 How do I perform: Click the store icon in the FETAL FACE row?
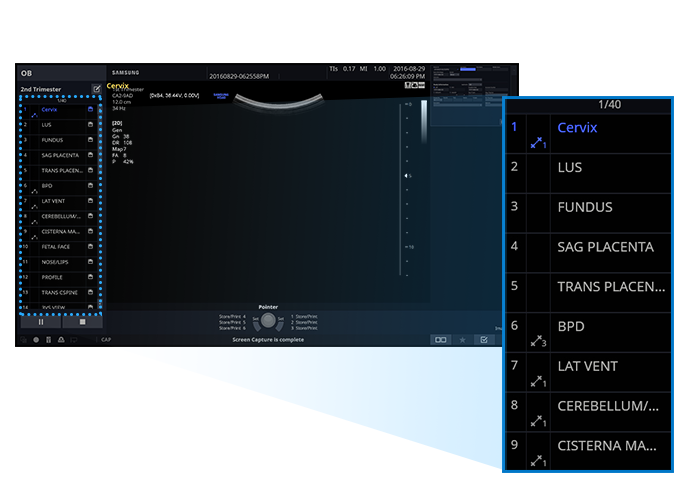click(91, 246)
